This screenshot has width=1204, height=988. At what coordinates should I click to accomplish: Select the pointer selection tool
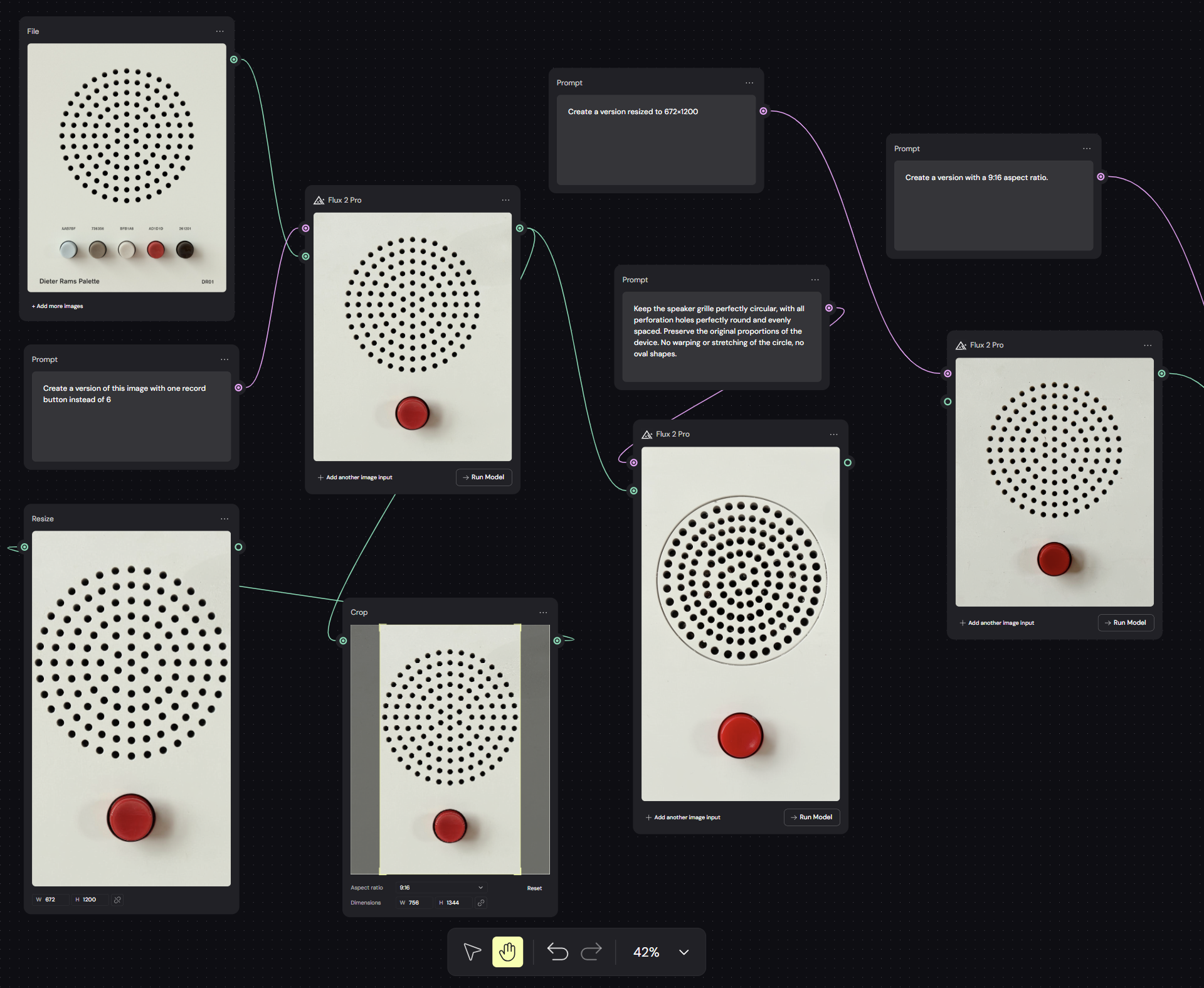pyautogui.click(x=472, y=952)
